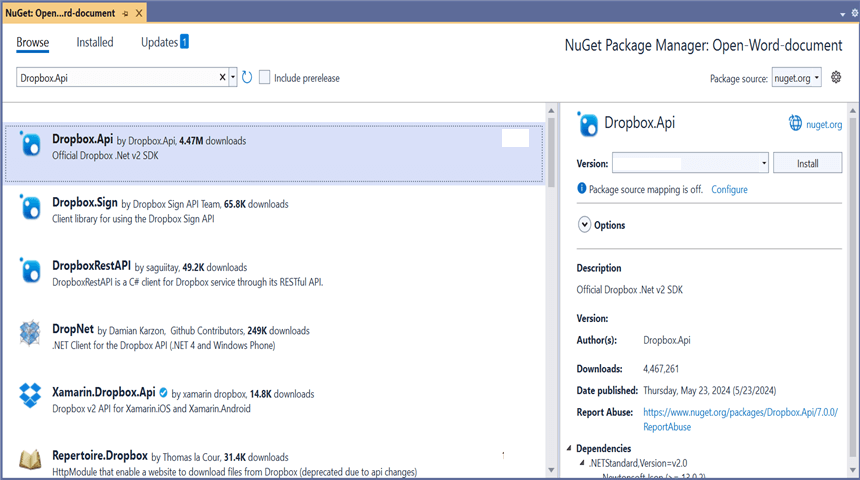Switch to the Installed tab
This screenshot has height=480, width=860.
pyautogui.click(x=95, y=42)
